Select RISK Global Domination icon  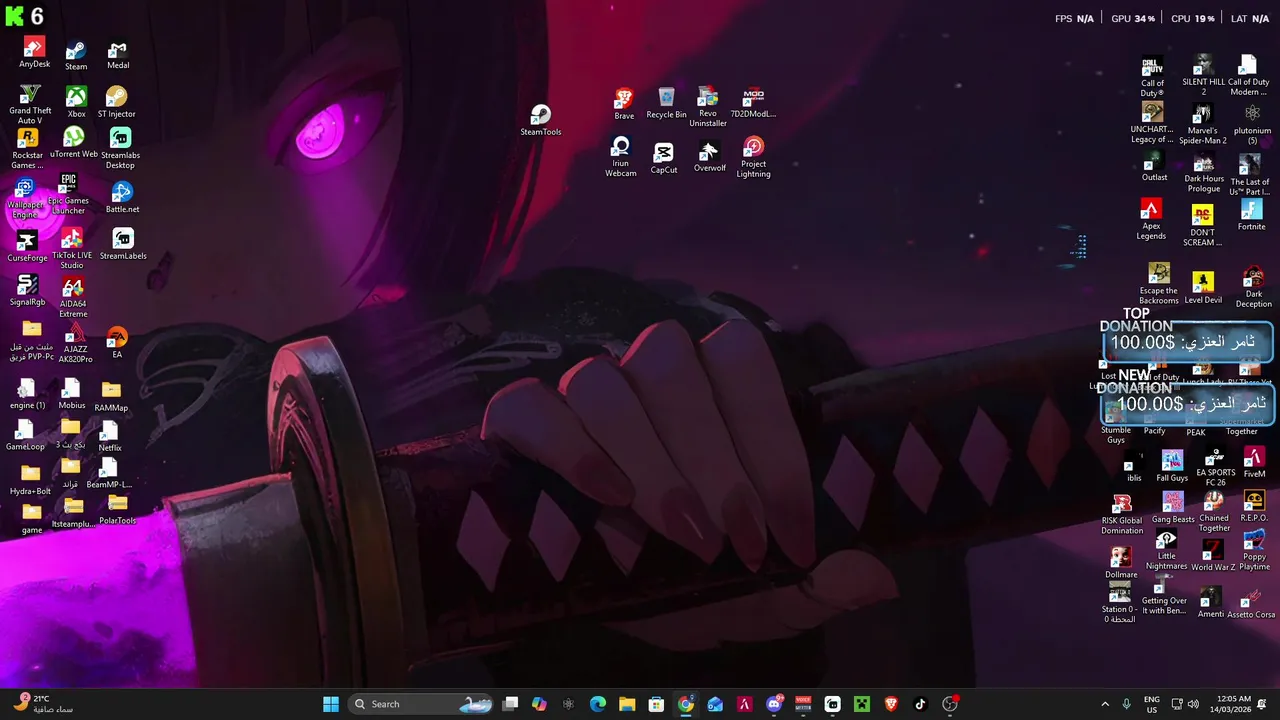click(x=1122, y=515)
